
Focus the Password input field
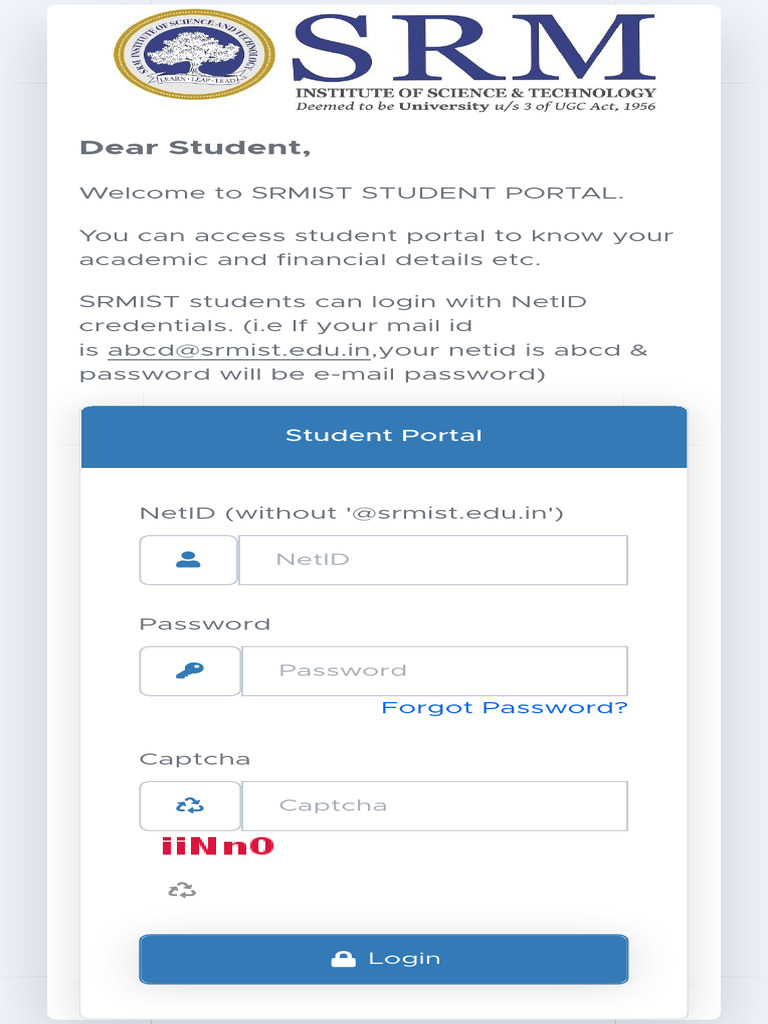click(435, 671)
